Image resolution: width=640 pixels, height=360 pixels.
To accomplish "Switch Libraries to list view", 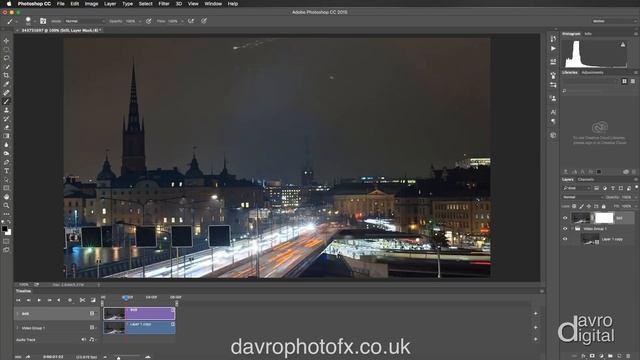I will (x=633, y=81).
